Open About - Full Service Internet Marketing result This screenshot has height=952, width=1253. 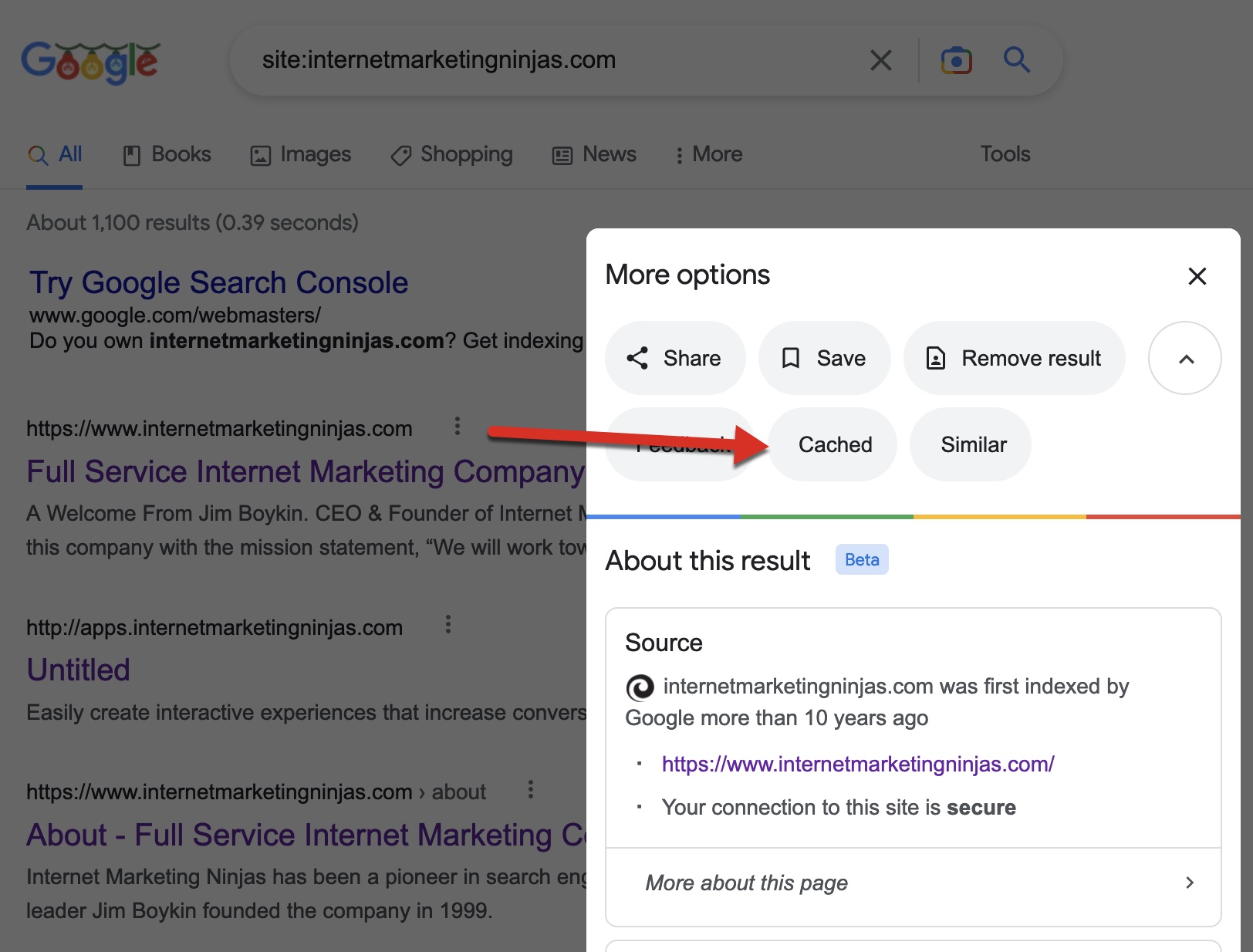306,835
